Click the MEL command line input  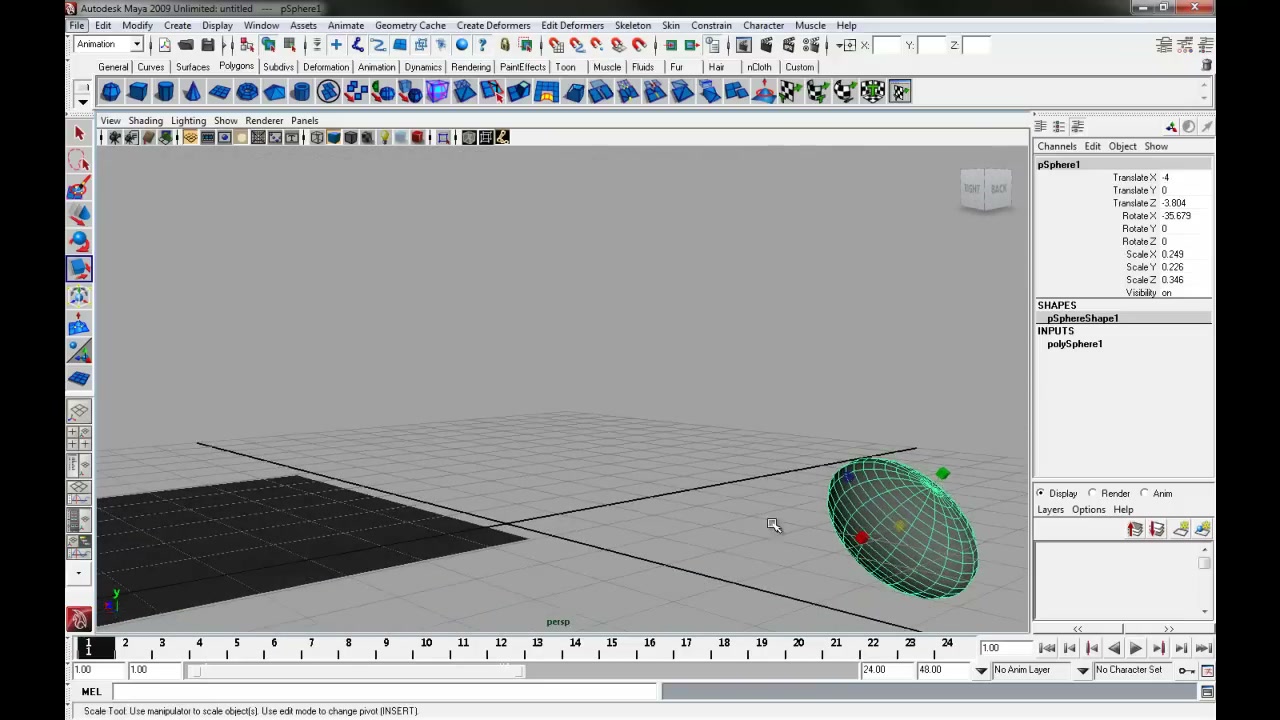[x=385, y=691]
